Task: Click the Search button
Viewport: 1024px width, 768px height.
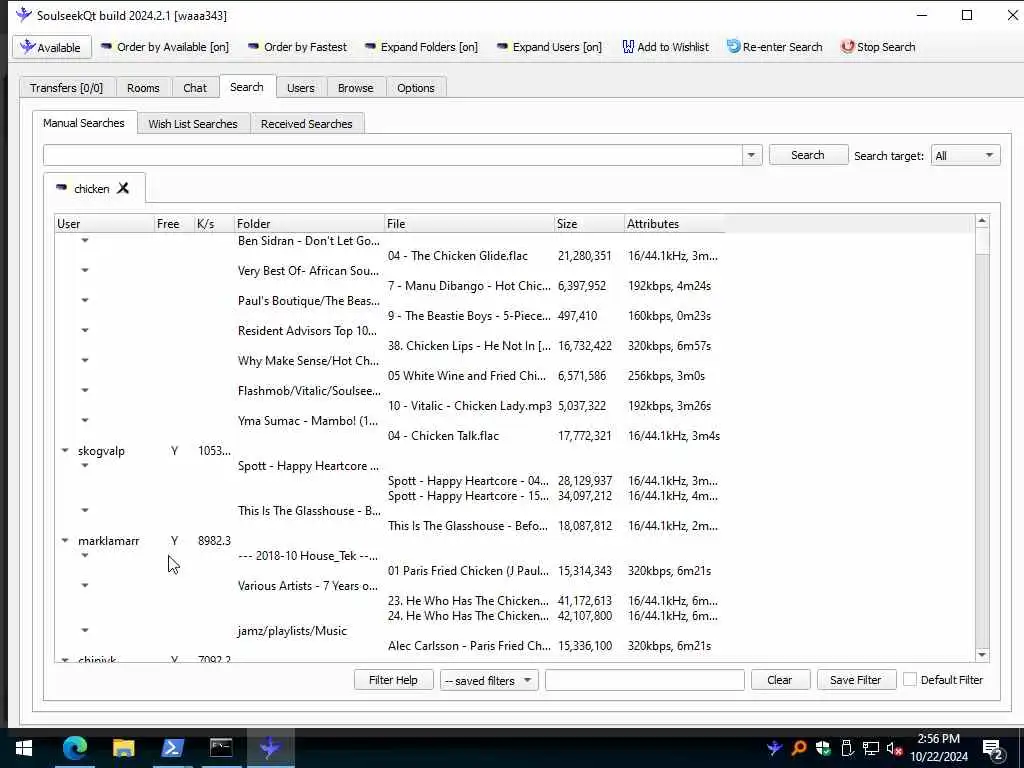Action: (808, 155)
